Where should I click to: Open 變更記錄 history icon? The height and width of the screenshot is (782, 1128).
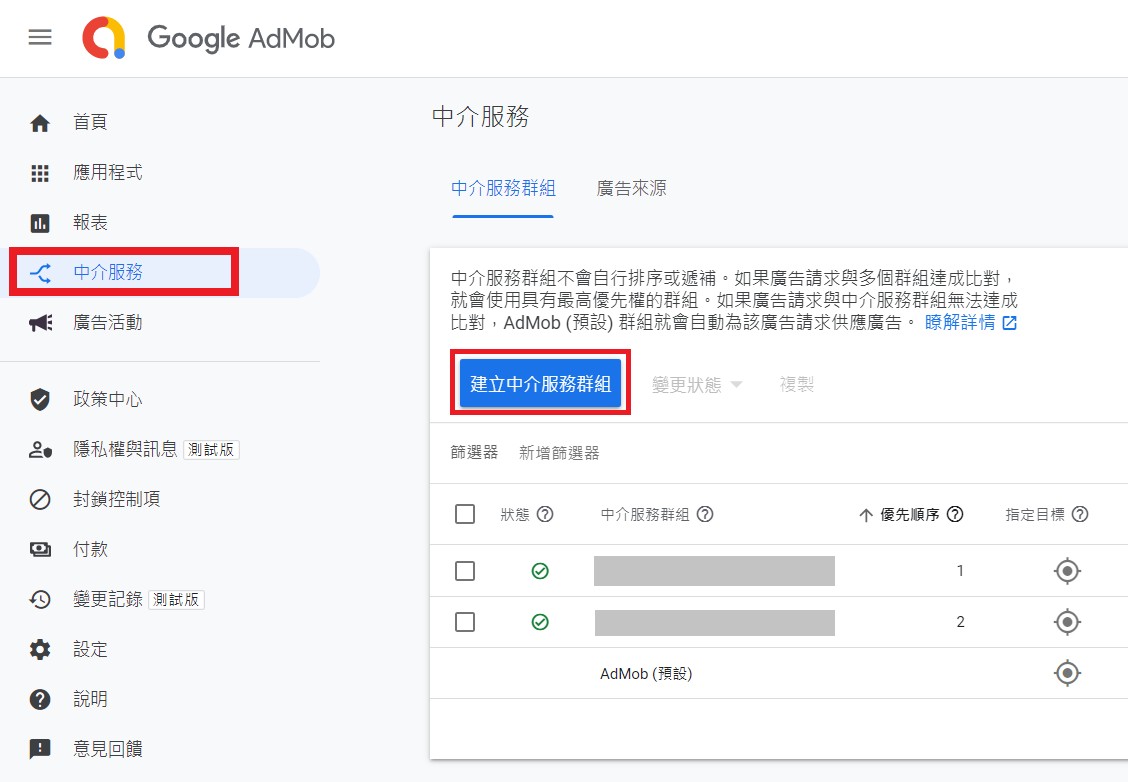point(40,599)
